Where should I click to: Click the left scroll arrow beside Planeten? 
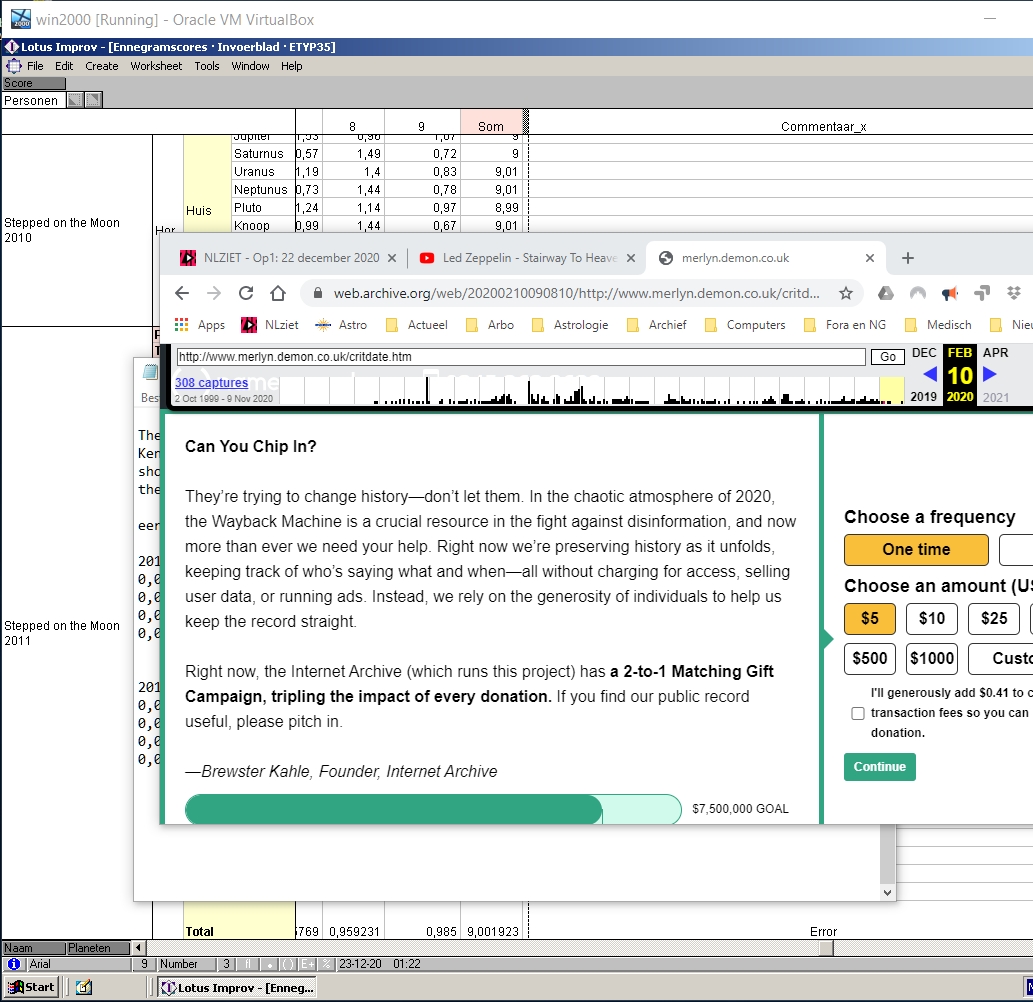coord(138,948)
